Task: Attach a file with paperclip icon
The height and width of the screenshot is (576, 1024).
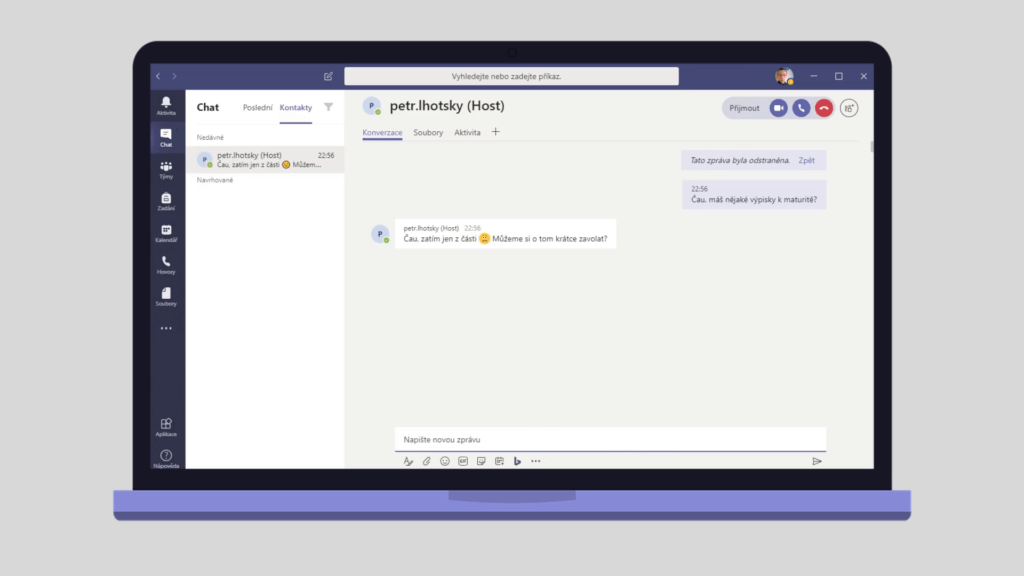Action: (x=426, y=461)
